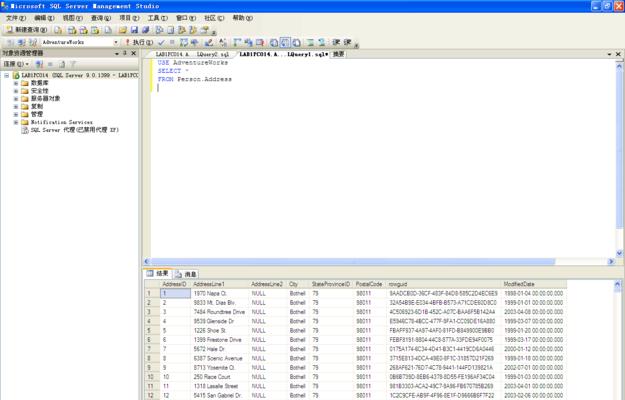Open the 连接 Connect dropdown in Object Explorer
Viewport: 625px width, 400px height.
16,64
